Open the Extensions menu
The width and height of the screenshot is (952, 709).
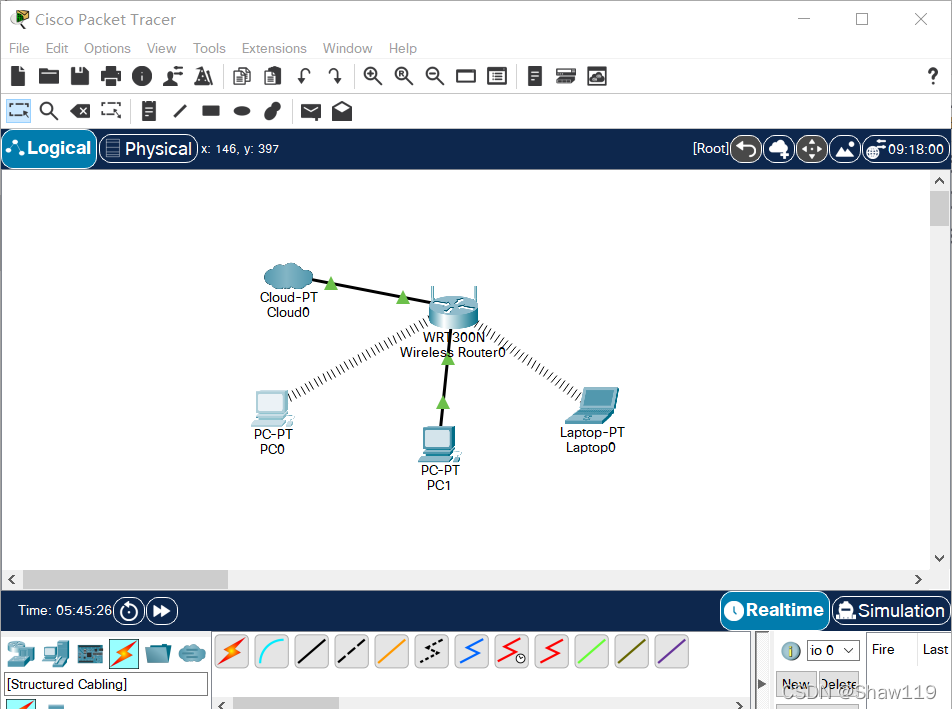(x=274, y=48)
